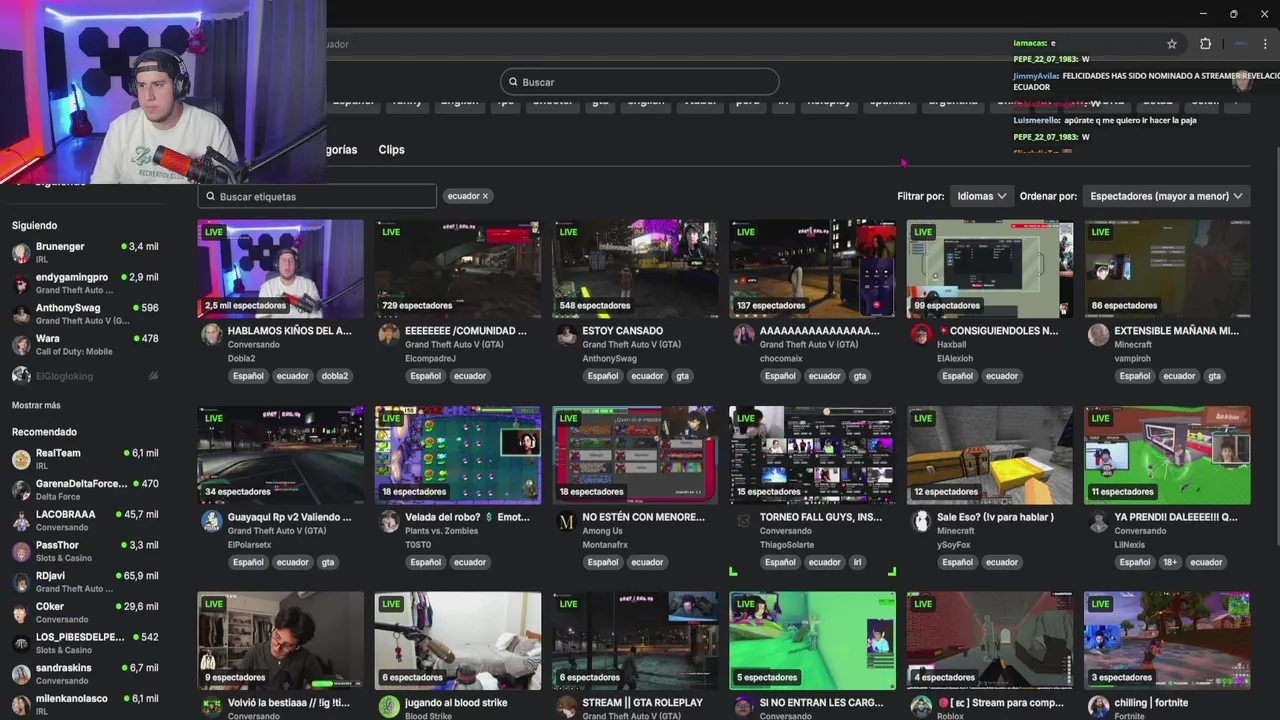The image size is (1280, 720).
Task: Click the Buscar search field at the top
Action: pyautogui.click(x=640, y=82)
